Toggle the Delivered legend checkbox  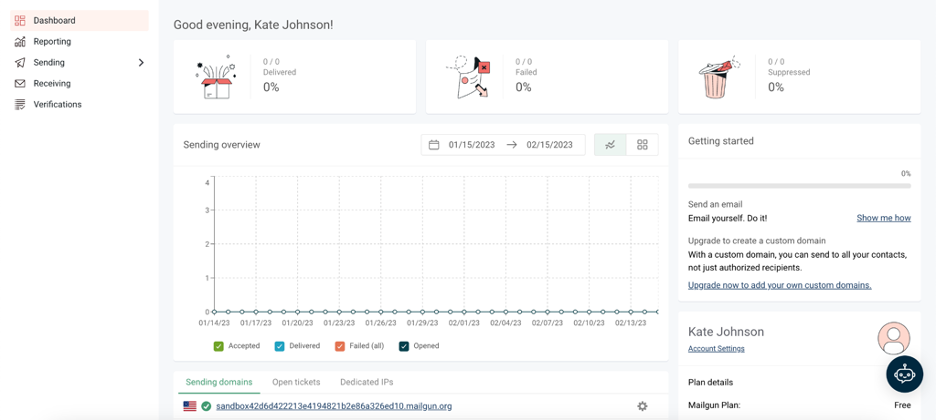280,346
